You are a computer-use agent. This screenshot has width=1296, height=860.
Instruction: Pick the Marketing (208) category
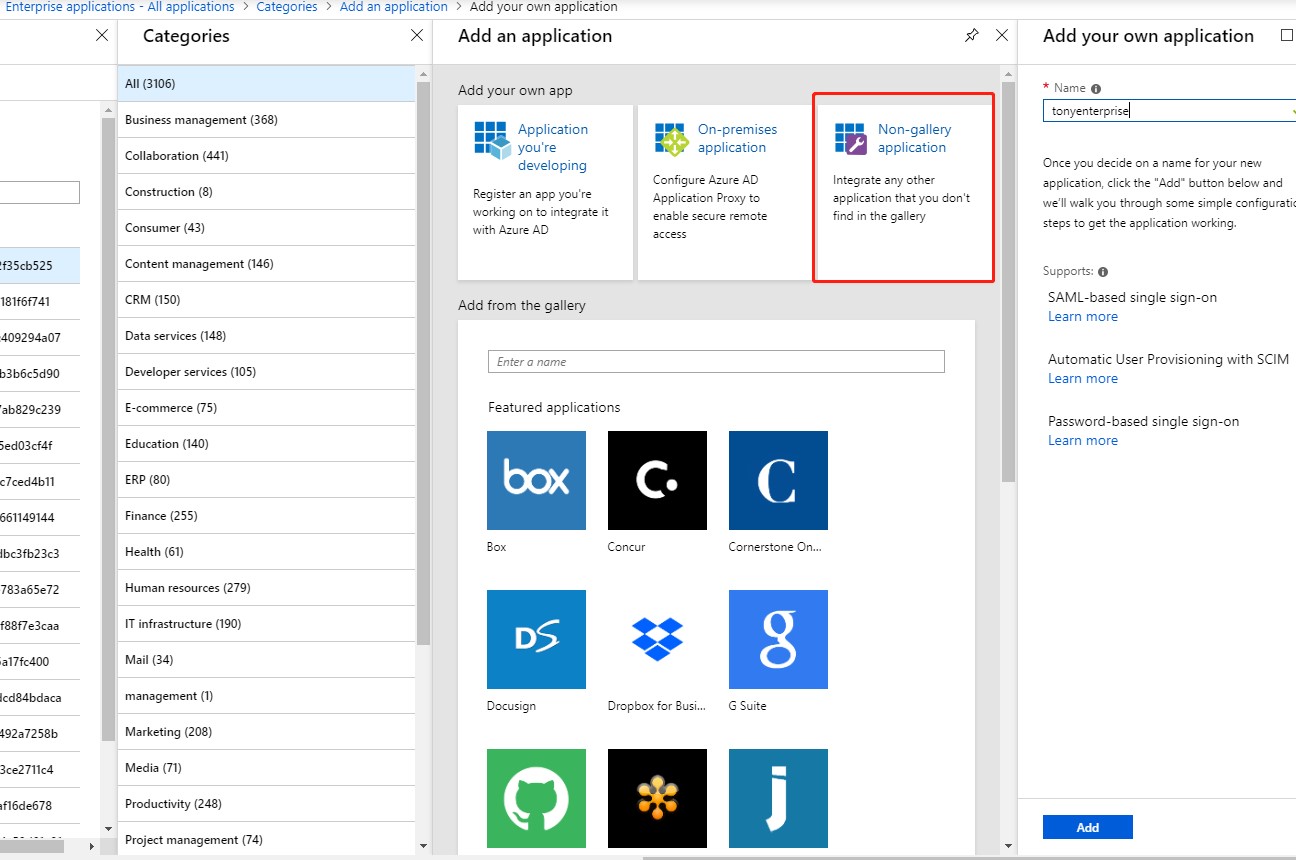[x=266, y=732]
